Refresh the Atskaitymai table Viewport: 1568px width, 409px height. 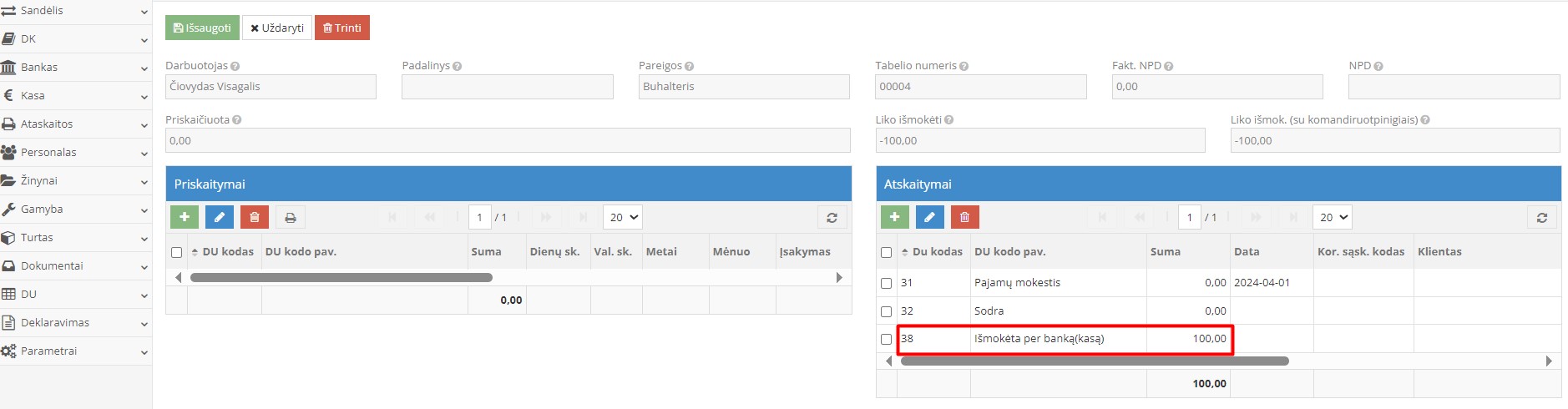click(x=1542, y=217)
